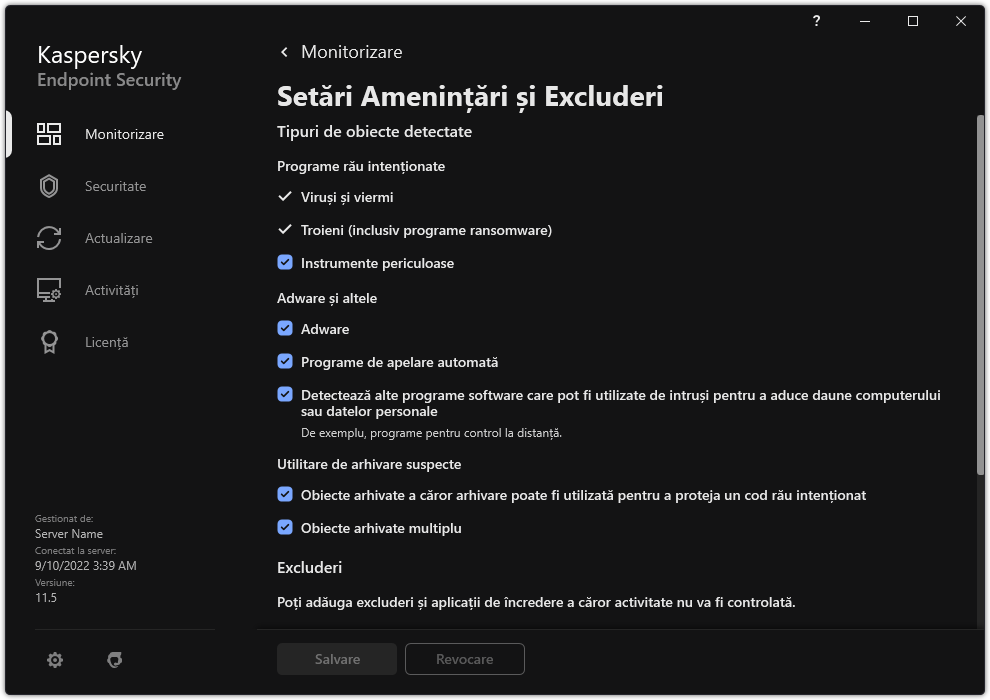Toggle the Adware checkbox
This screenshot has width=990, height=700.
285,329
